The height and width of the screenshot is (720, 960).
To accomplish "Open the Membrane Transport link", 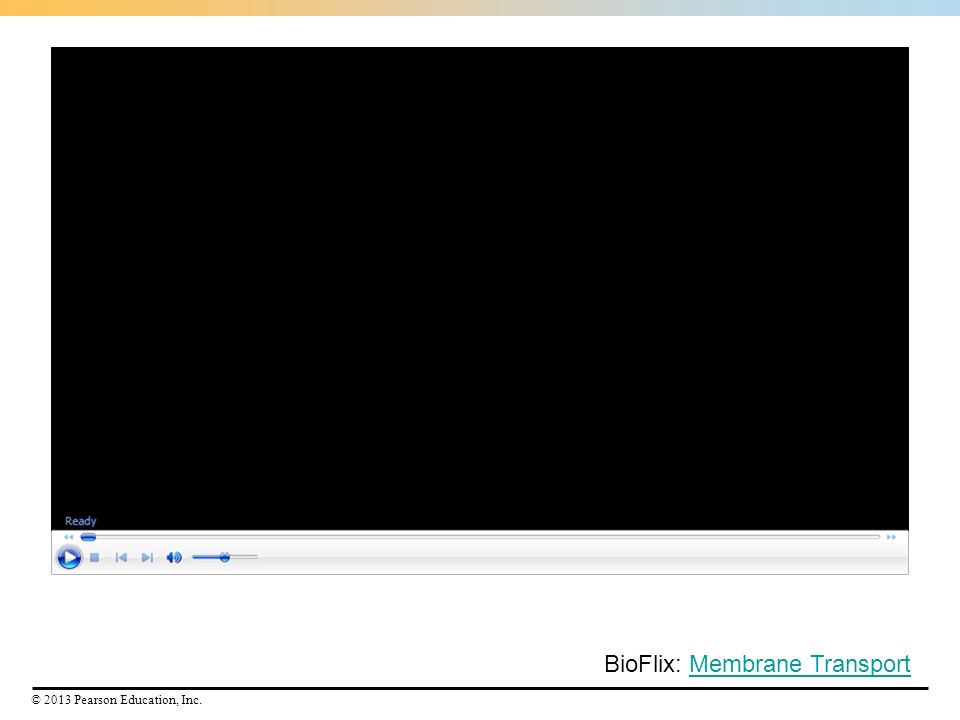I will [x=800, y=664].
